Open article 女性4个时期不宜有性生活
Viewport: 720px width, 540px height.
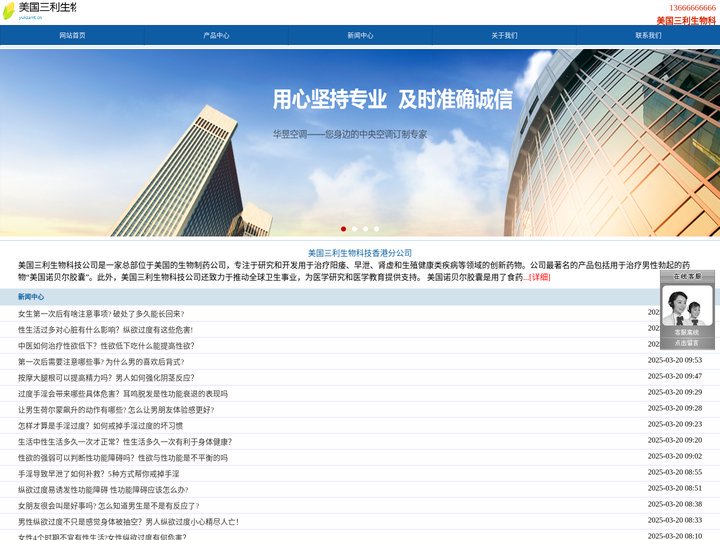(x=102, y=537)
